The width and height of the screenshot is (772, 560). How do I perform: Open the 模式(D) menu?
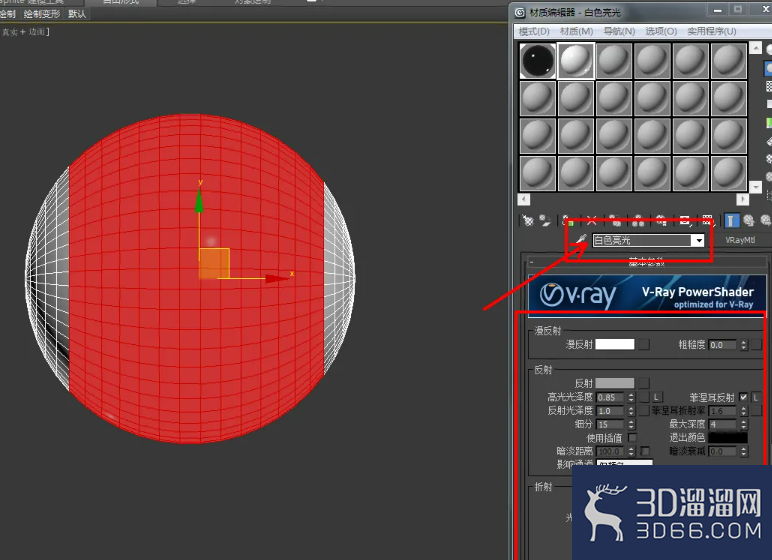534,31
